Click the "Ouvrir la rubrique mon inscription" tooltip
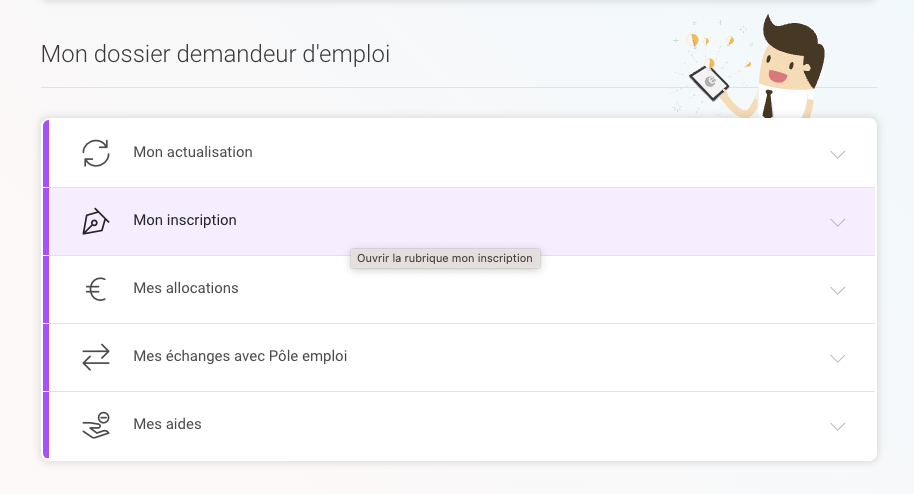 pos(445,258)
